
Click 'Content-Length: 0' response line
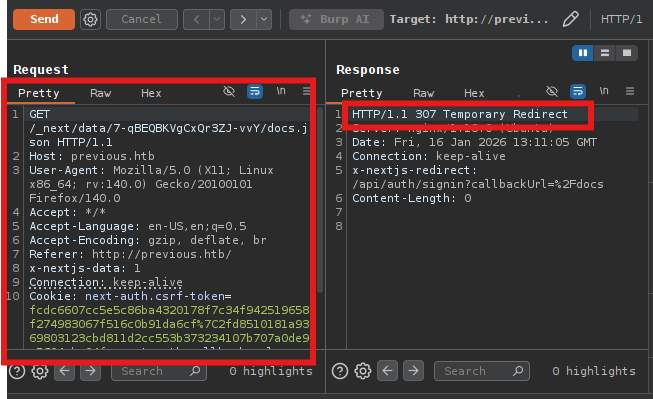[411, 198]
